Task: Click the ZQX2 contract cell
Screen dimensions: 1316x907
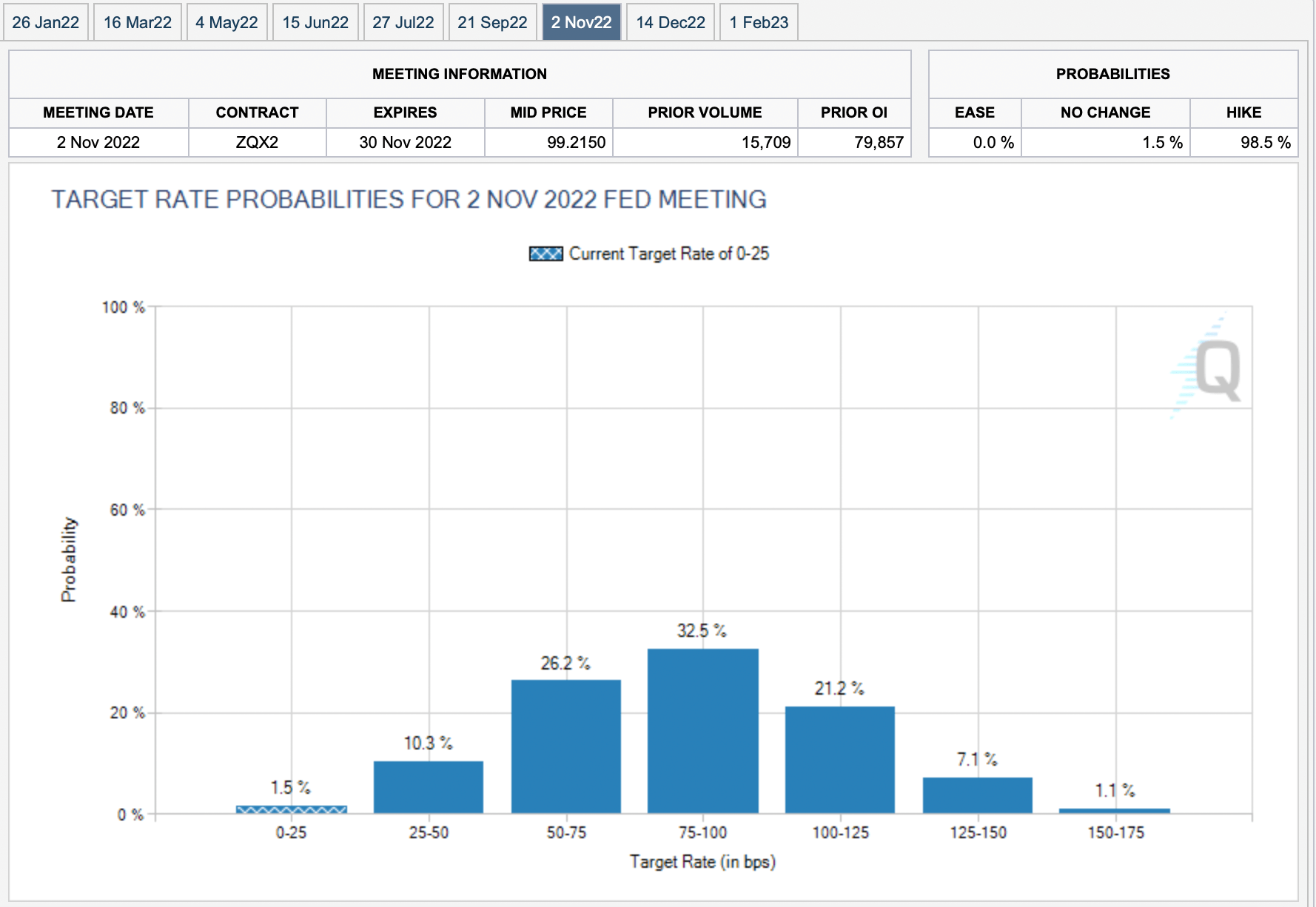Action: [x=257, y=142]
